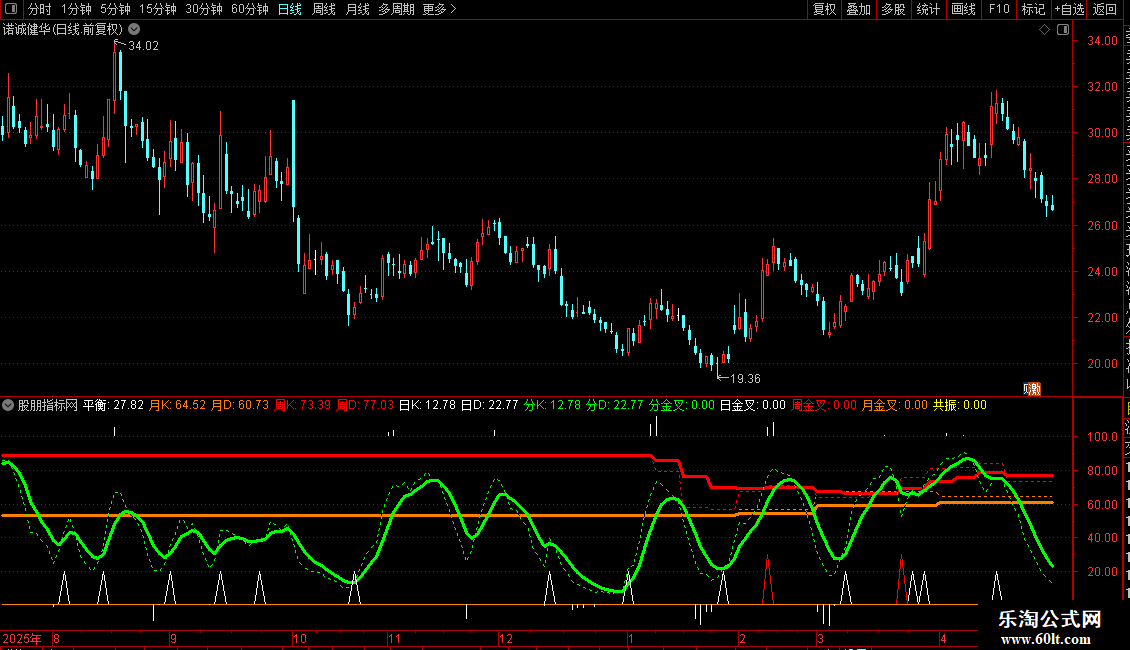This screenshot has height=650, width=1130.
Task: Select the 60分钟 period tab
Action: tap(249, 9)
